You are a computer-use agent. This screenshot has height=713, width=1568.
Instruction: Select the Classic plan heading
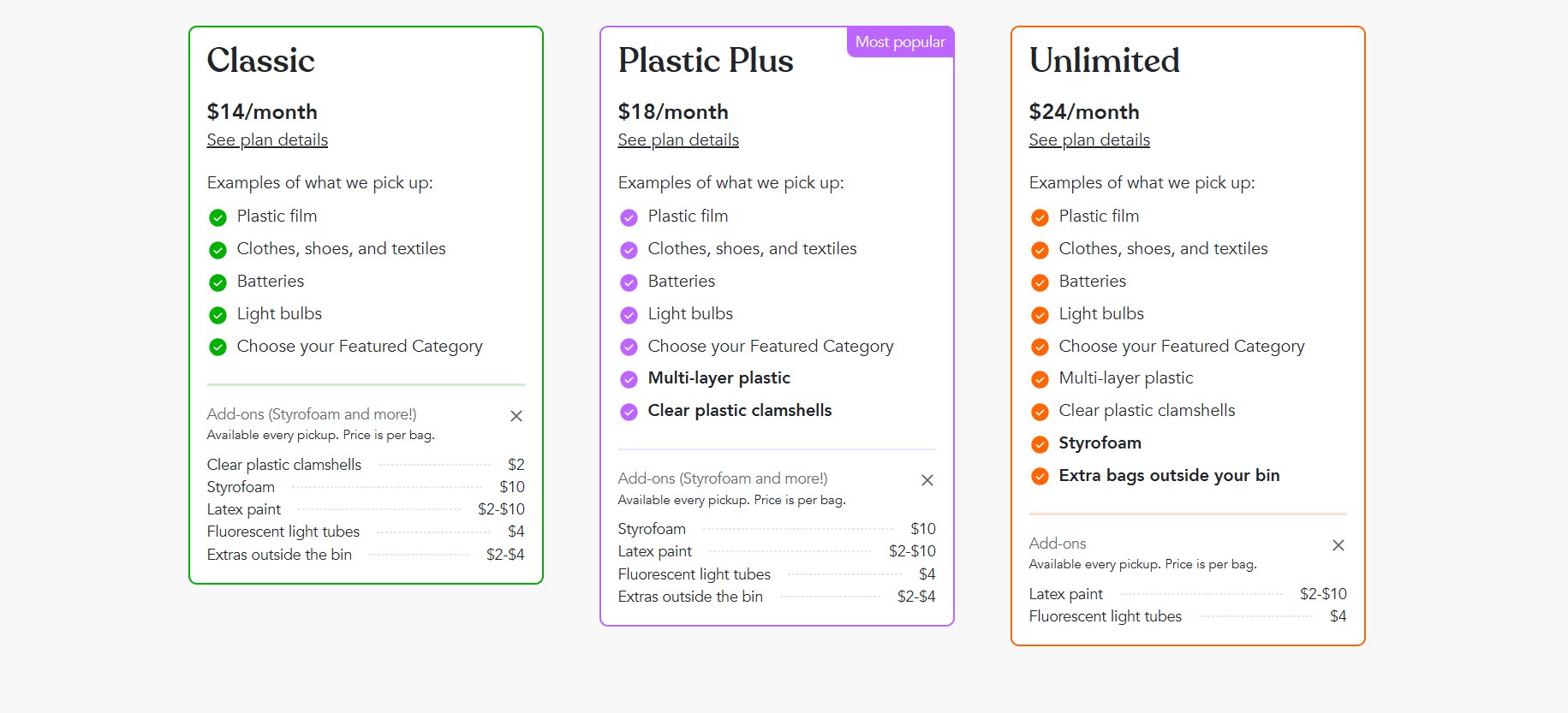pos(261,61)
